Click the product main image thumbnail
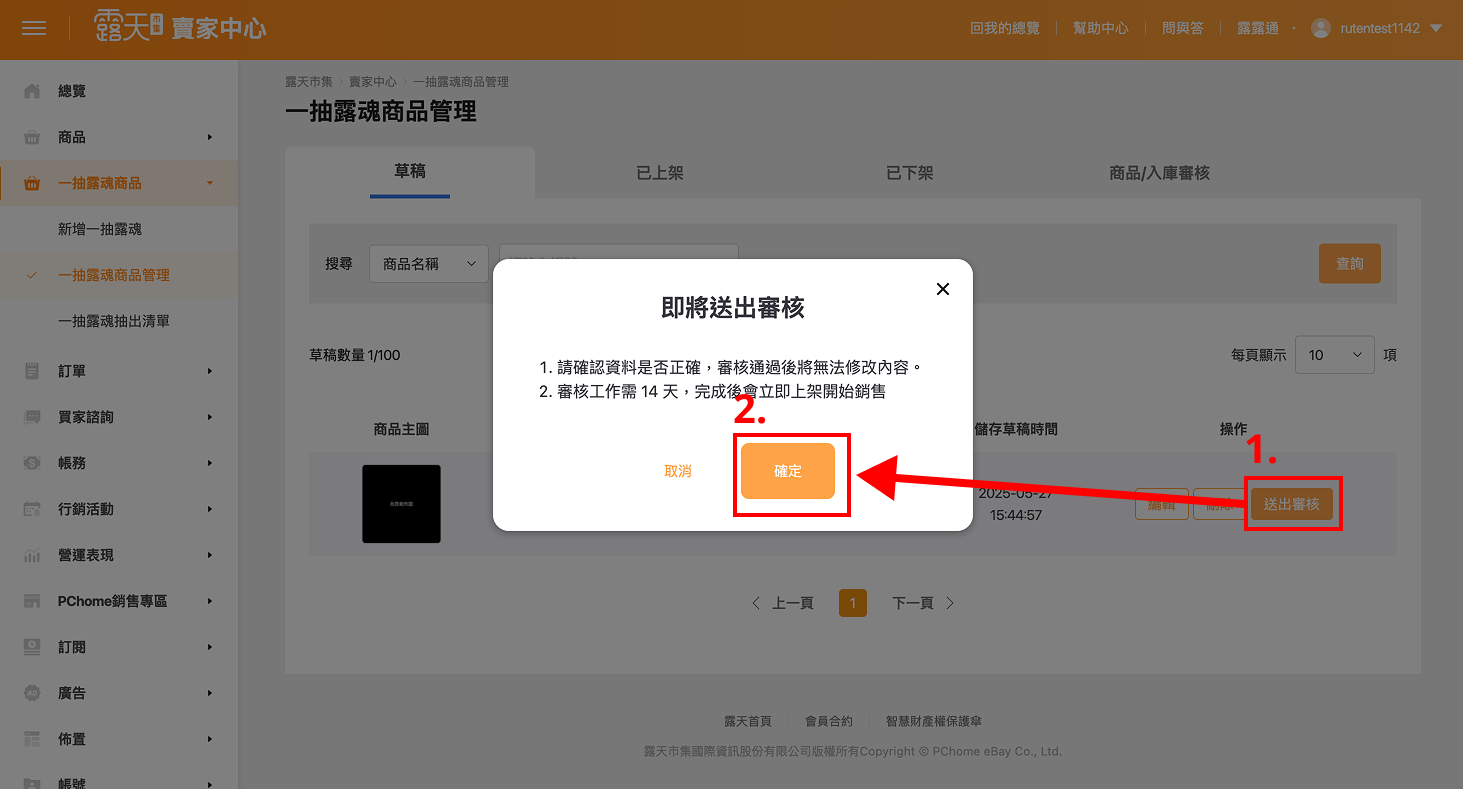1463x789 pixels. coord(401,504)
